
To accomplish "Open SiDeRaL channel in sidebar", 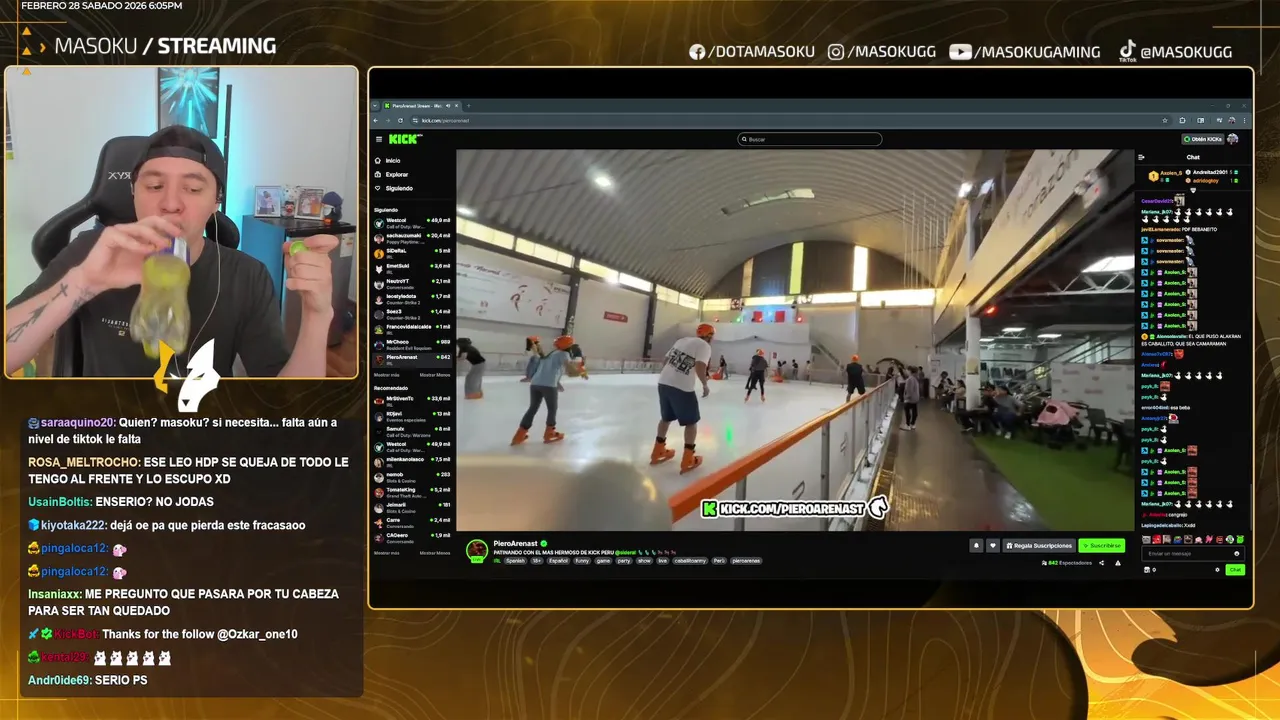I will tap(412, 252).
